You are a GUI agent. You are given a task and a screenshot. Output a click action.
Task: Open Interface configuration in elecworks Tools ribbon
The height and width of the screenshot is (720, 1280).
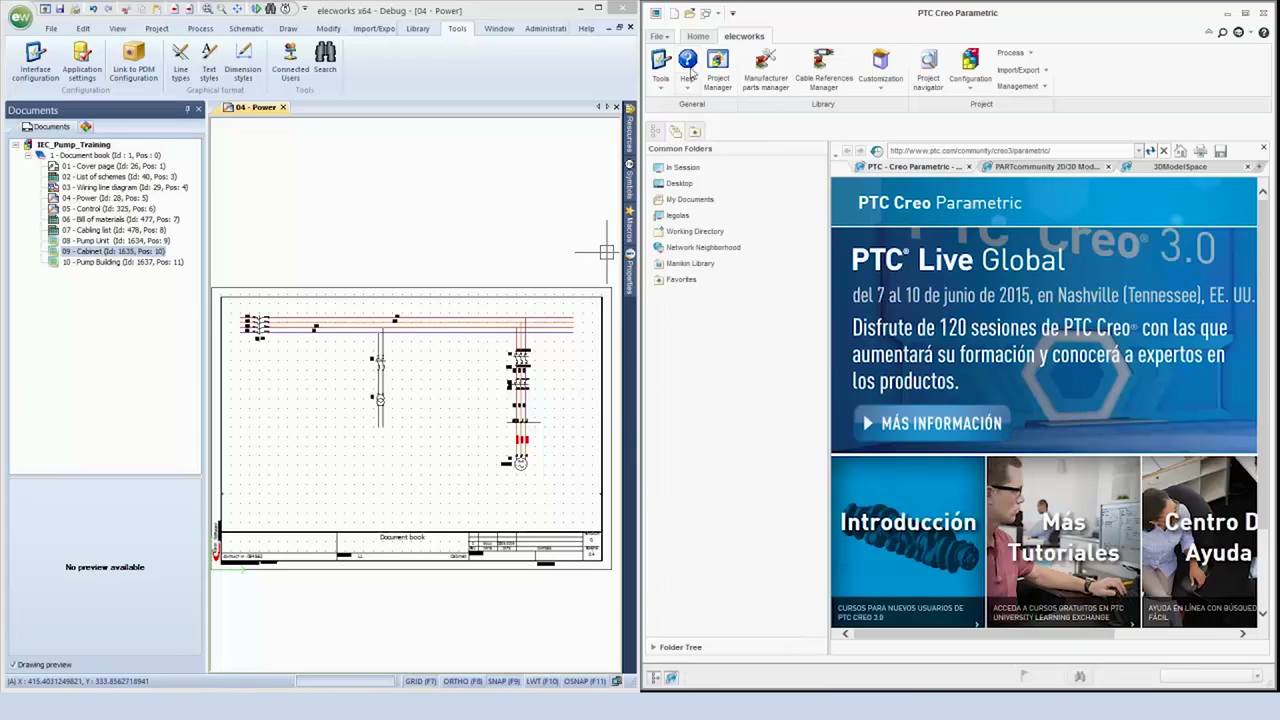click(x=35, y=61)
